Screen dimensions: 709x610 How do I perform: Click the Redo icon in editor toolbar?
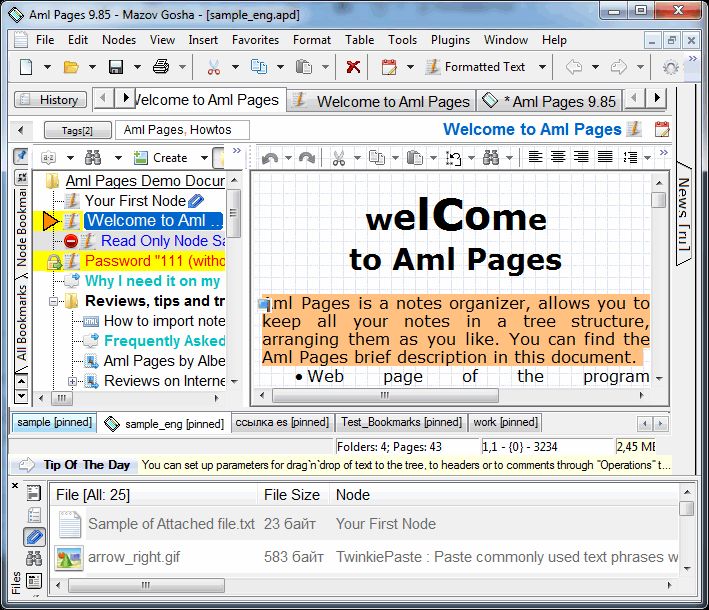click(307, 158)
